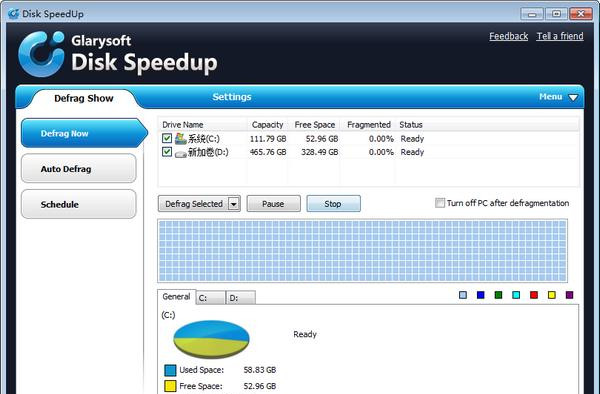Click the Stop button
The height and width of the screenshot is (394, 600).
pyautogui.click(x=333, y=204)
